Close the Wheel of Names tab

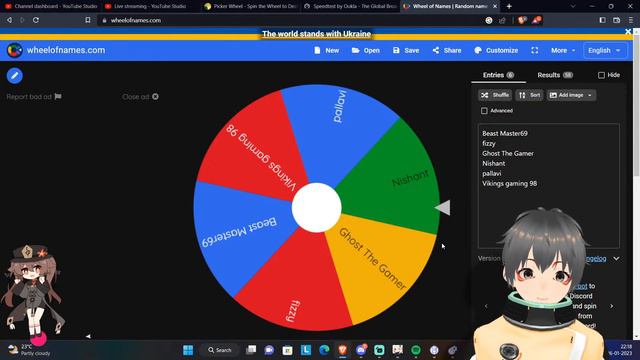tap(495, 6)
